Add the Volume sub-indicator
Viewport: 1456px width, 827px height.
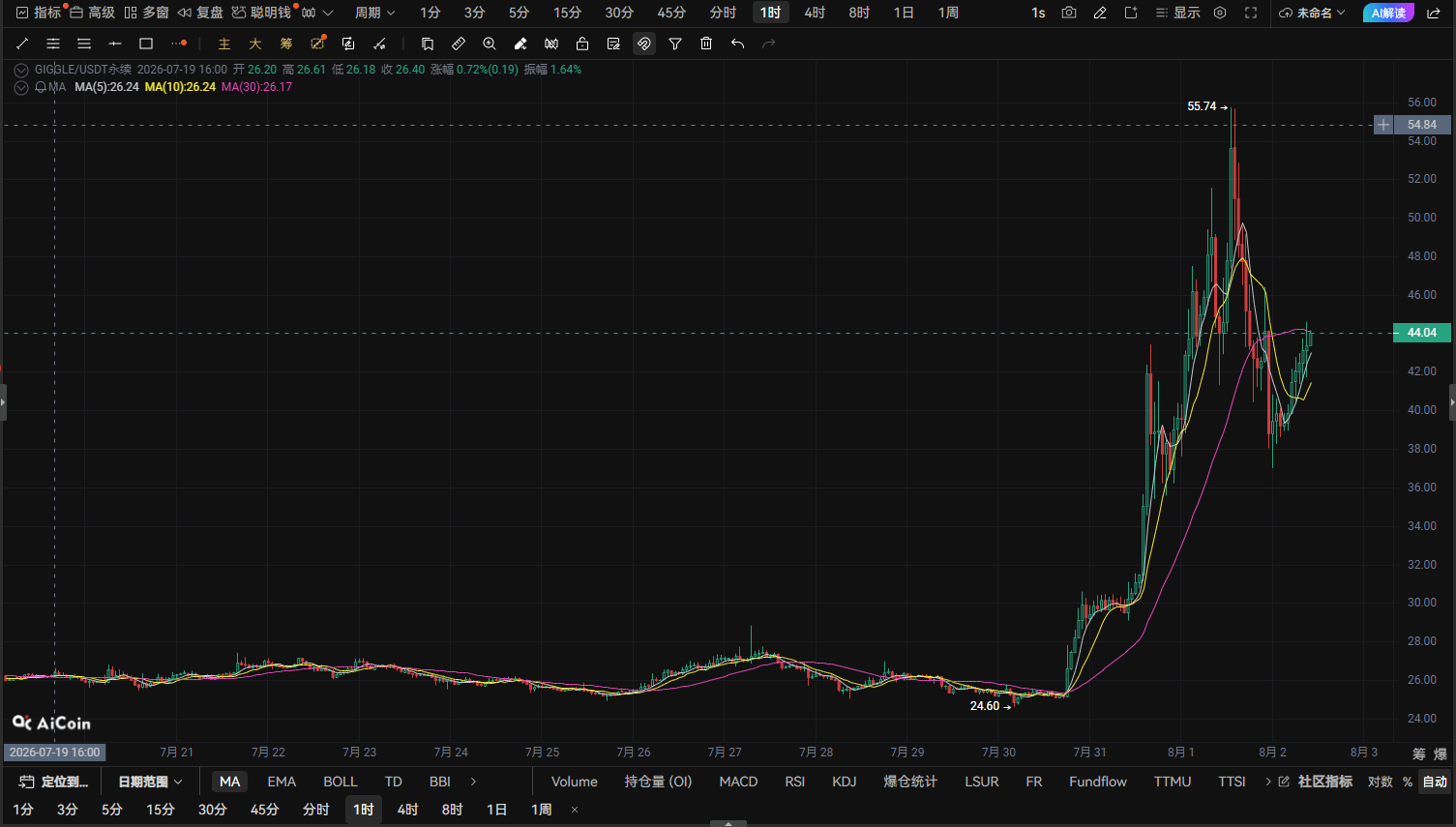coord(575,782)
